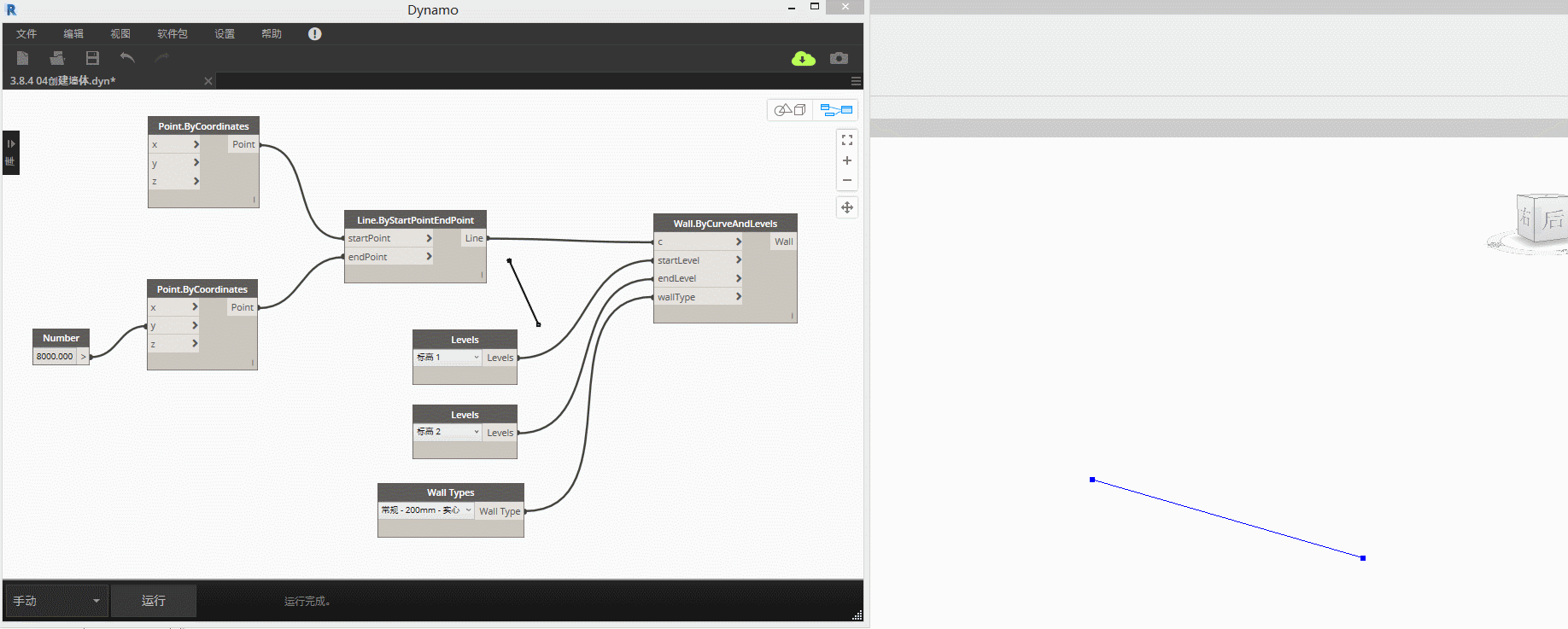Expand the left library sidebar panel
The height and width of the screenshot is (629, 1568).
10,153
